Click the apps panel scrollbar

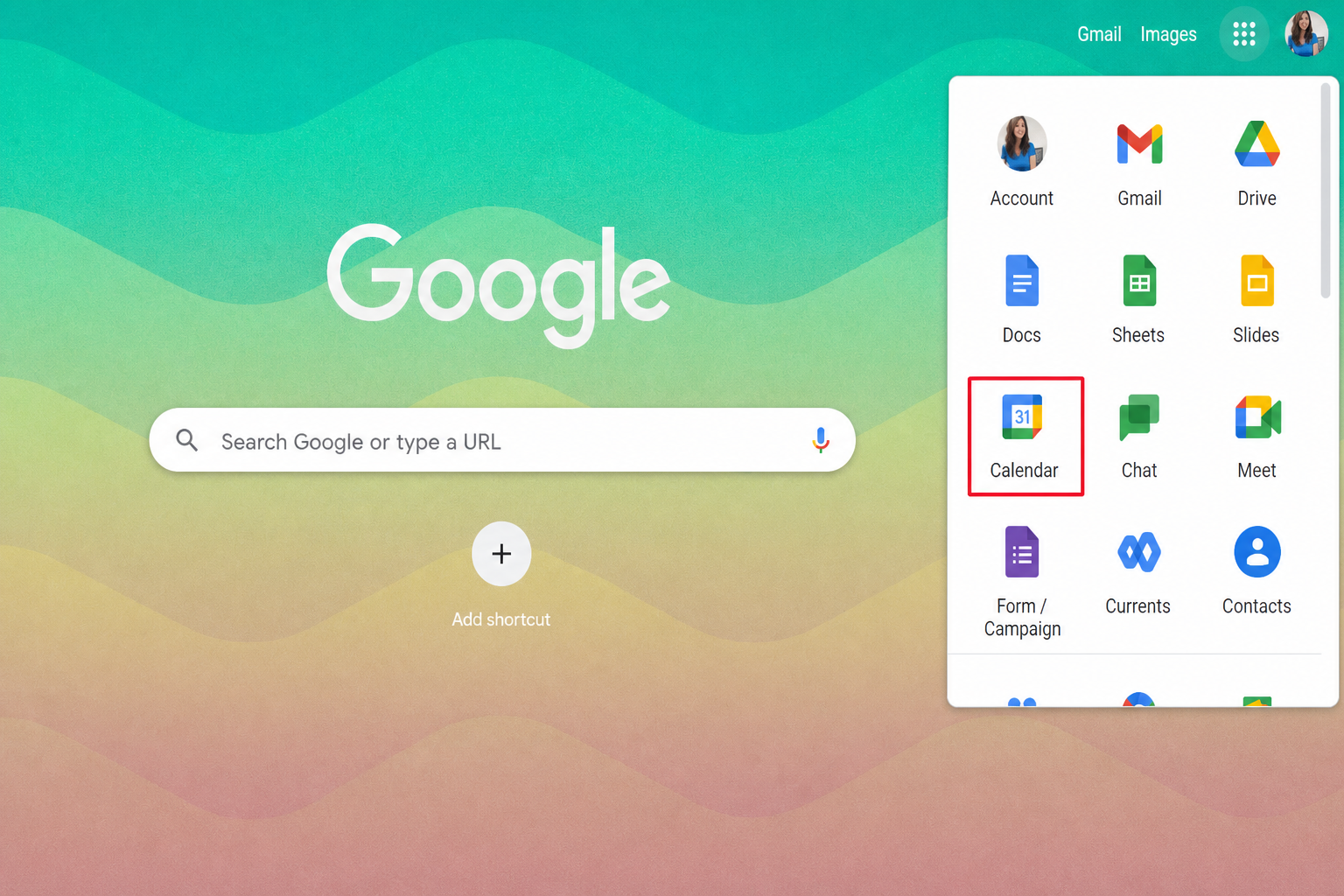[x=1326, y=191]
